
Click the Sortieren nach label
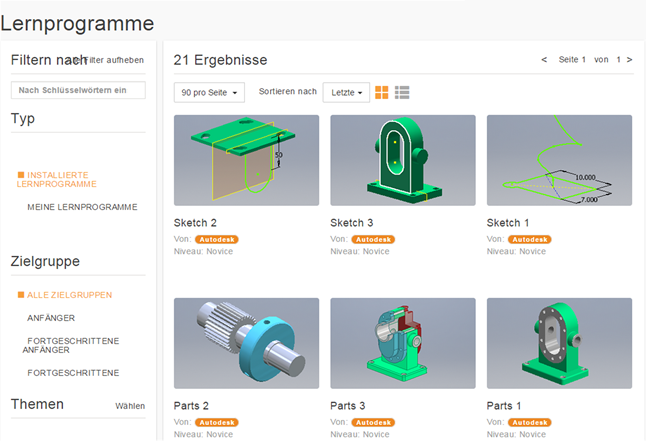[x=288, y=91]
